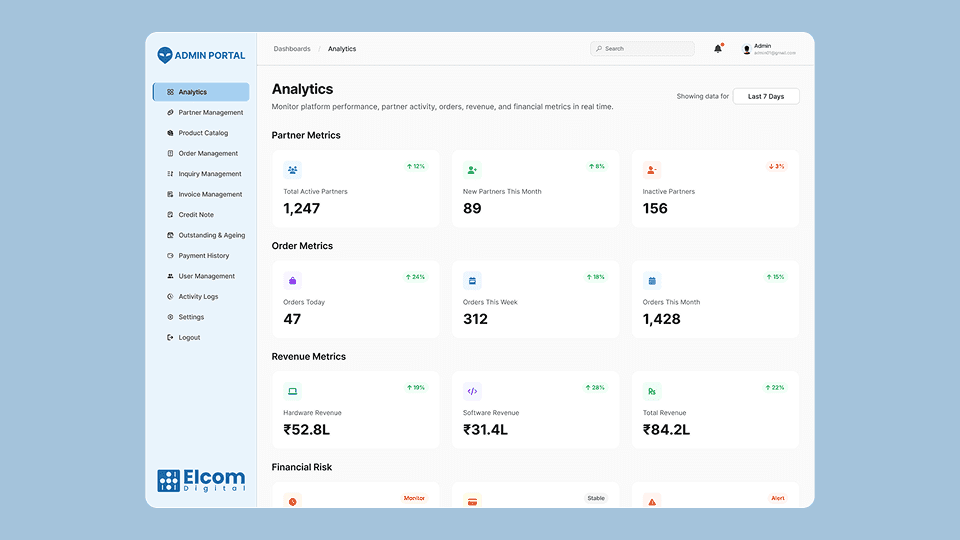This screenshot has height=540, width=960.
Task: Open Settings from the sidebar
Action: [x=191, y=317]
